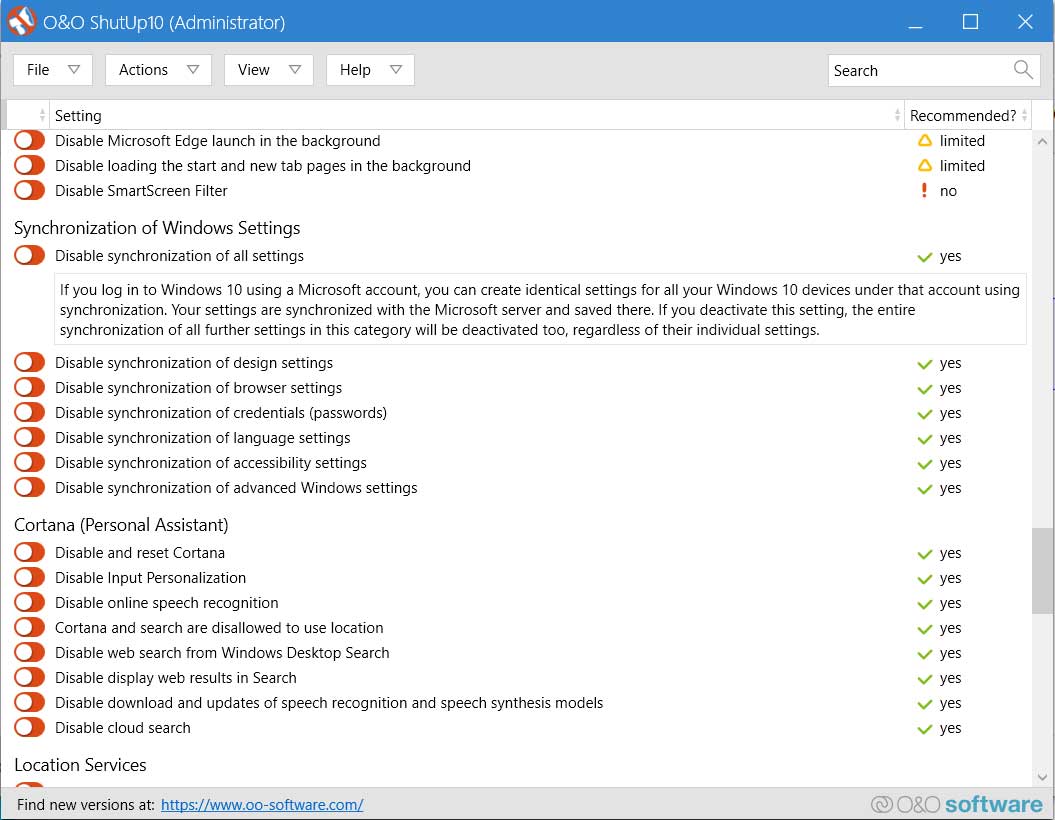
Task: Open the File dropdown arrow
Action: click(74, 69)
